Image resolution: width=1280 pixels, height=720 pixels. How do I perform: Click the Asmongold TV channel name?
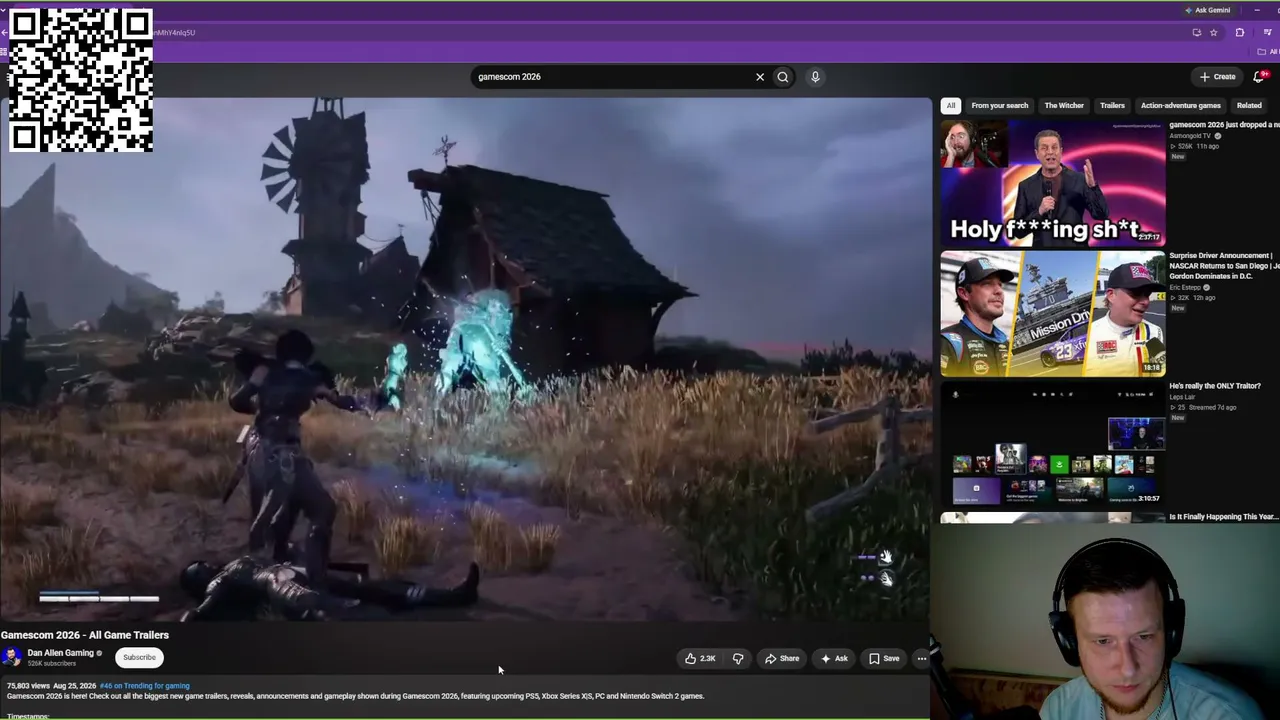pyautogui.click(x=1190, y=136)
